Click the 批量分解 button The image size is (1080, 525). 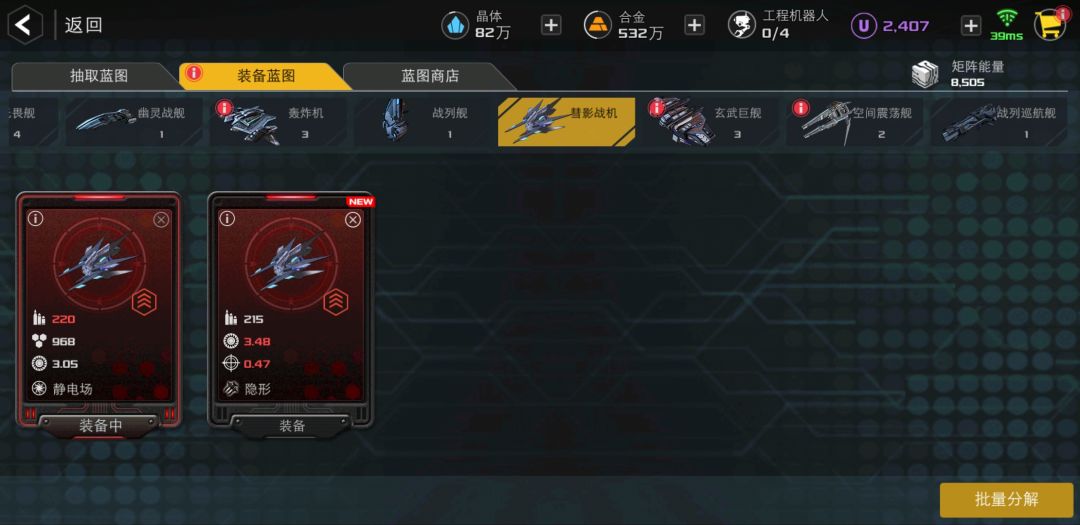(1006, 500)
